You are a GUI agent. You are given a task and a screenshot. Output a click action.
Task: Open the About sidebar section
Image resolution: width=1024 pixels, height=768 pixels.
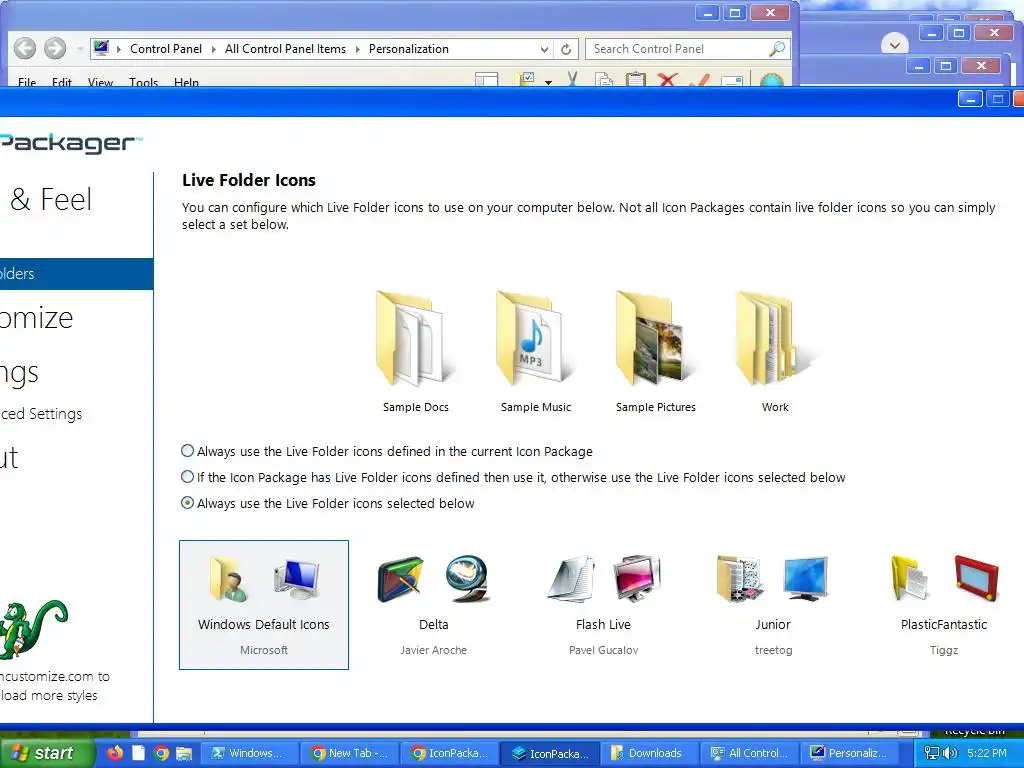point(9,458)
